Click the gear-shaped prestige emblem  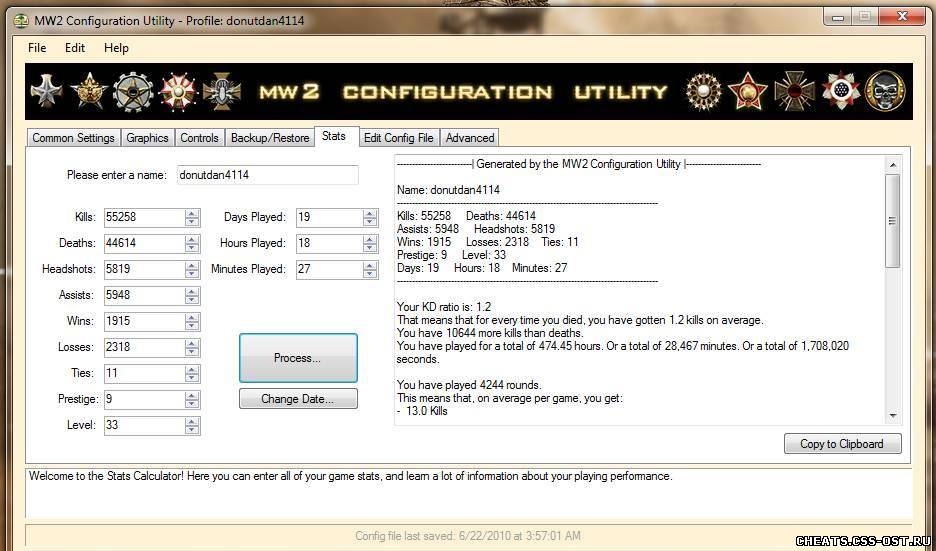(x=133, y=92)
